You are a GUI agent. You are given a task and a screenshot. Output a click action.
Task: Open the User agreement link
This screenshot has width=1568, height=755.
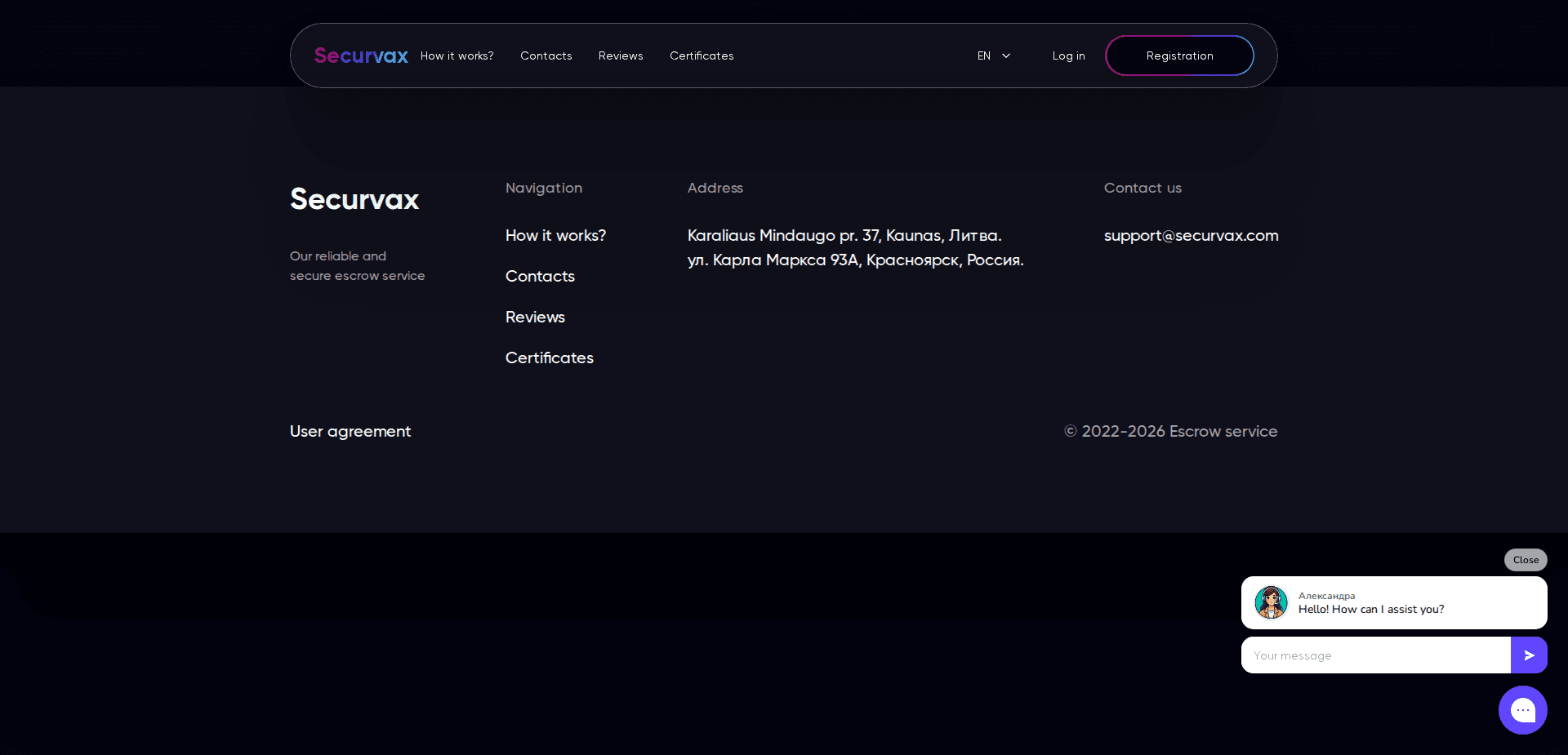(x=350, y=431)
